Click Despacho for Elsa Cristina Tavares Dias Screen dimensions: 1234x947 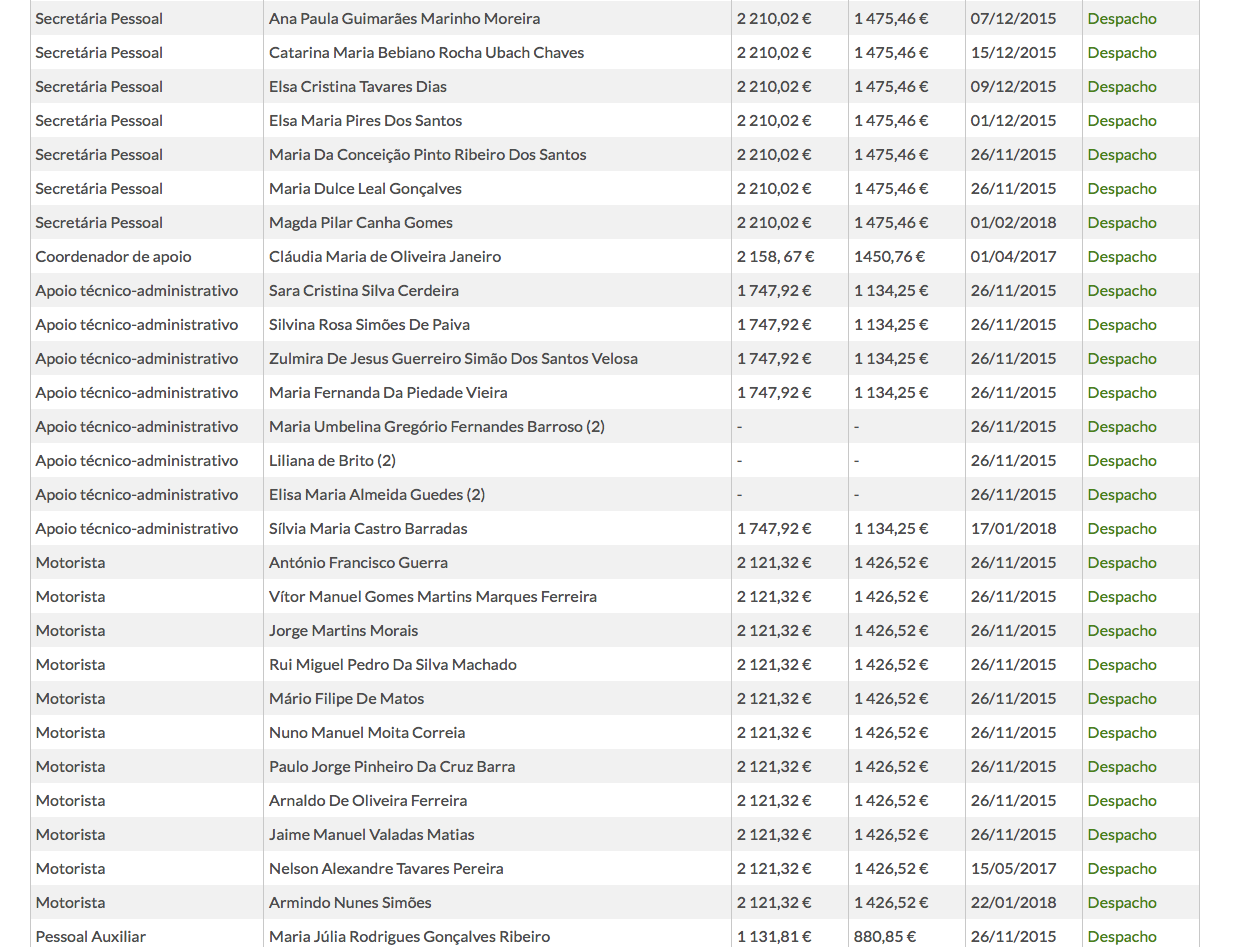(1121, 87)
